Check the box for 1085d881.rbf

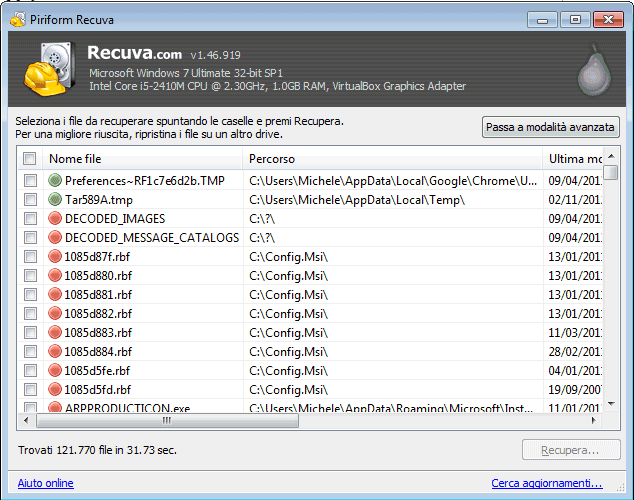tap(30, 294)
